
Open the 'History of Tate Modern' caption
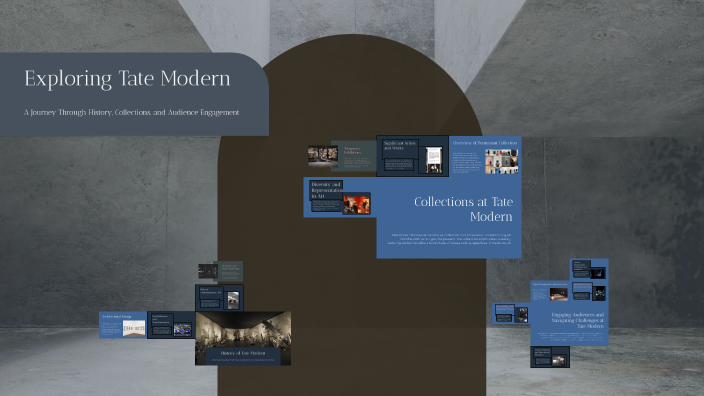pyautogui.click(x=243, y=353)
